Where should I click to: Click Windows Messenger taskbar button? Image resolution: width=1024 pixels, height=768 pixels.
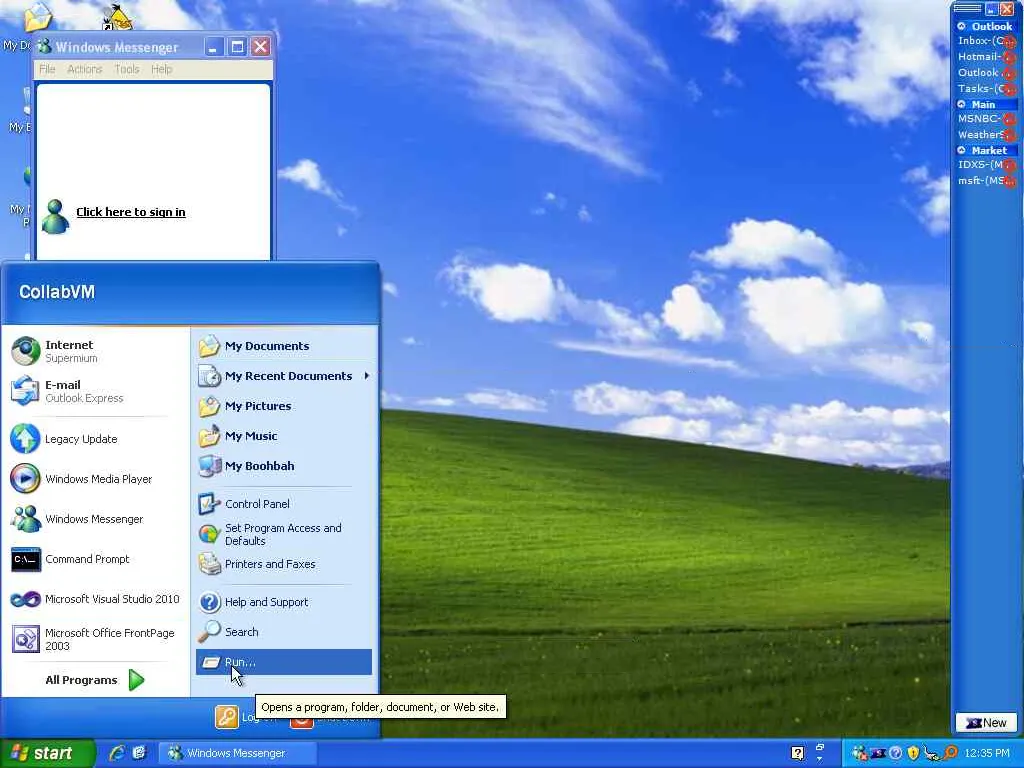[238, 753]
